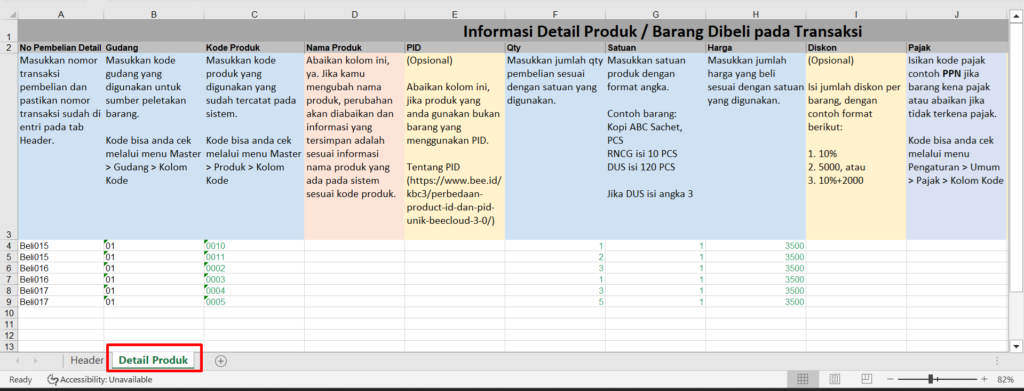Select column E header

(x=455, y=14)
